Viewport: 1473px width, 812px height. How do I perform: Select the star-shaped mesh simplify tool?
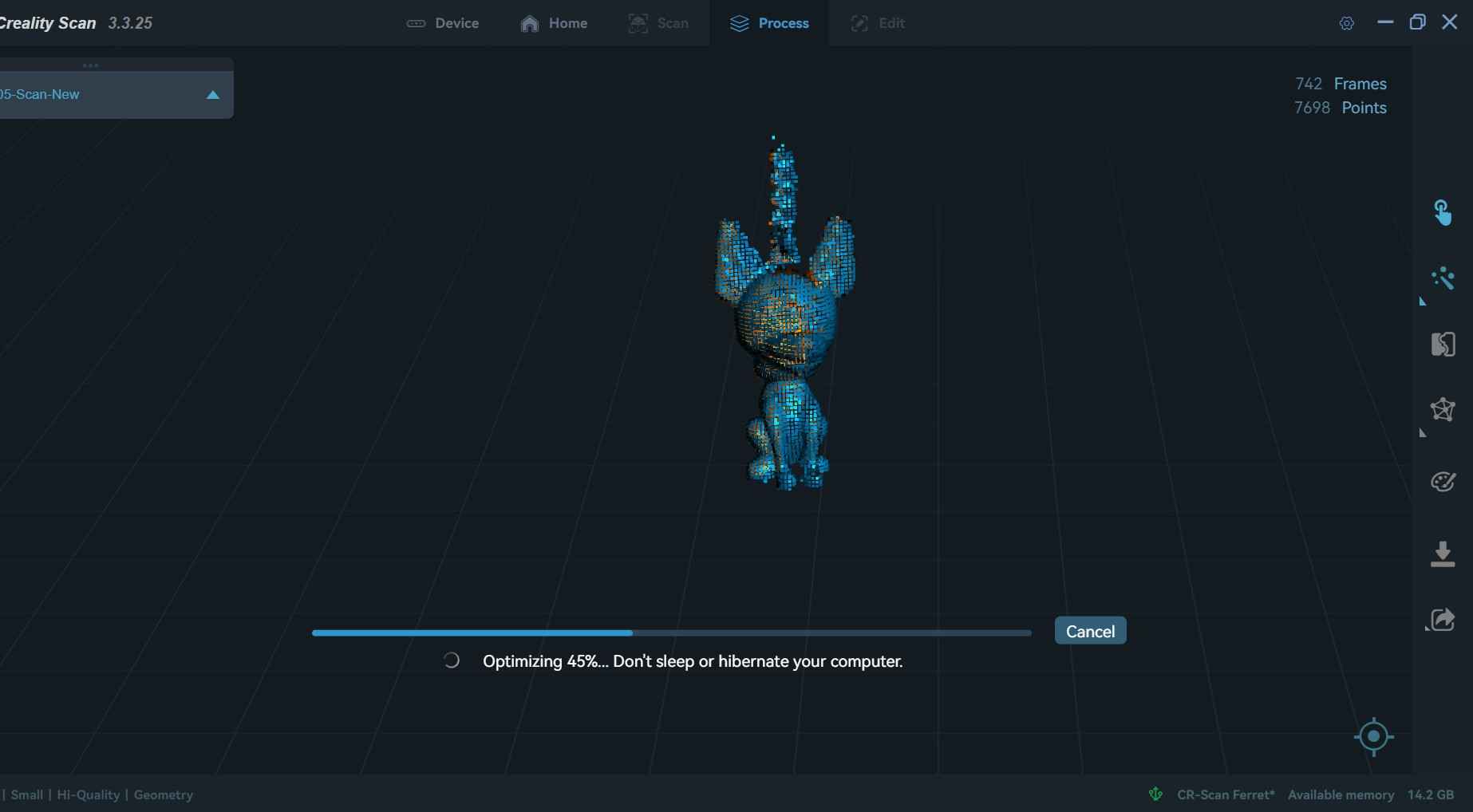click(x=1443, y=410)
